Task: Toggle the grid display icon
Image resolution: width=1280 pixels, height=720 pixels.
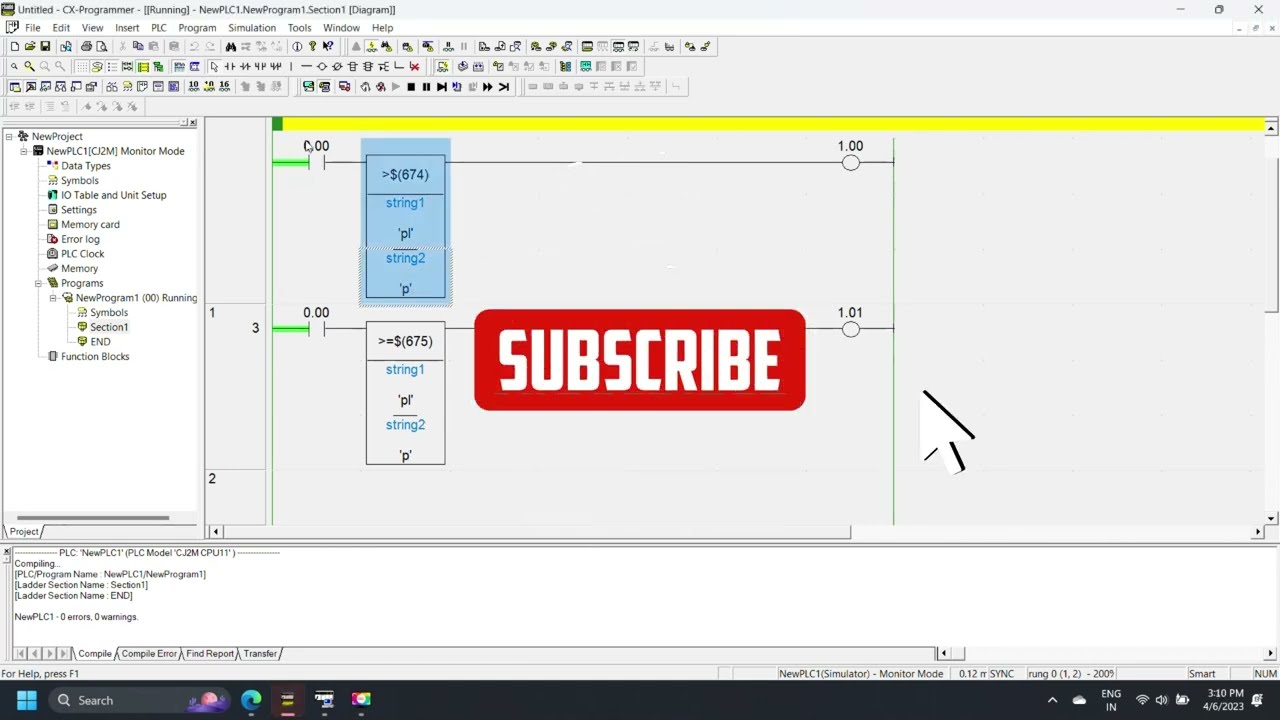Action: coord(81,66)
